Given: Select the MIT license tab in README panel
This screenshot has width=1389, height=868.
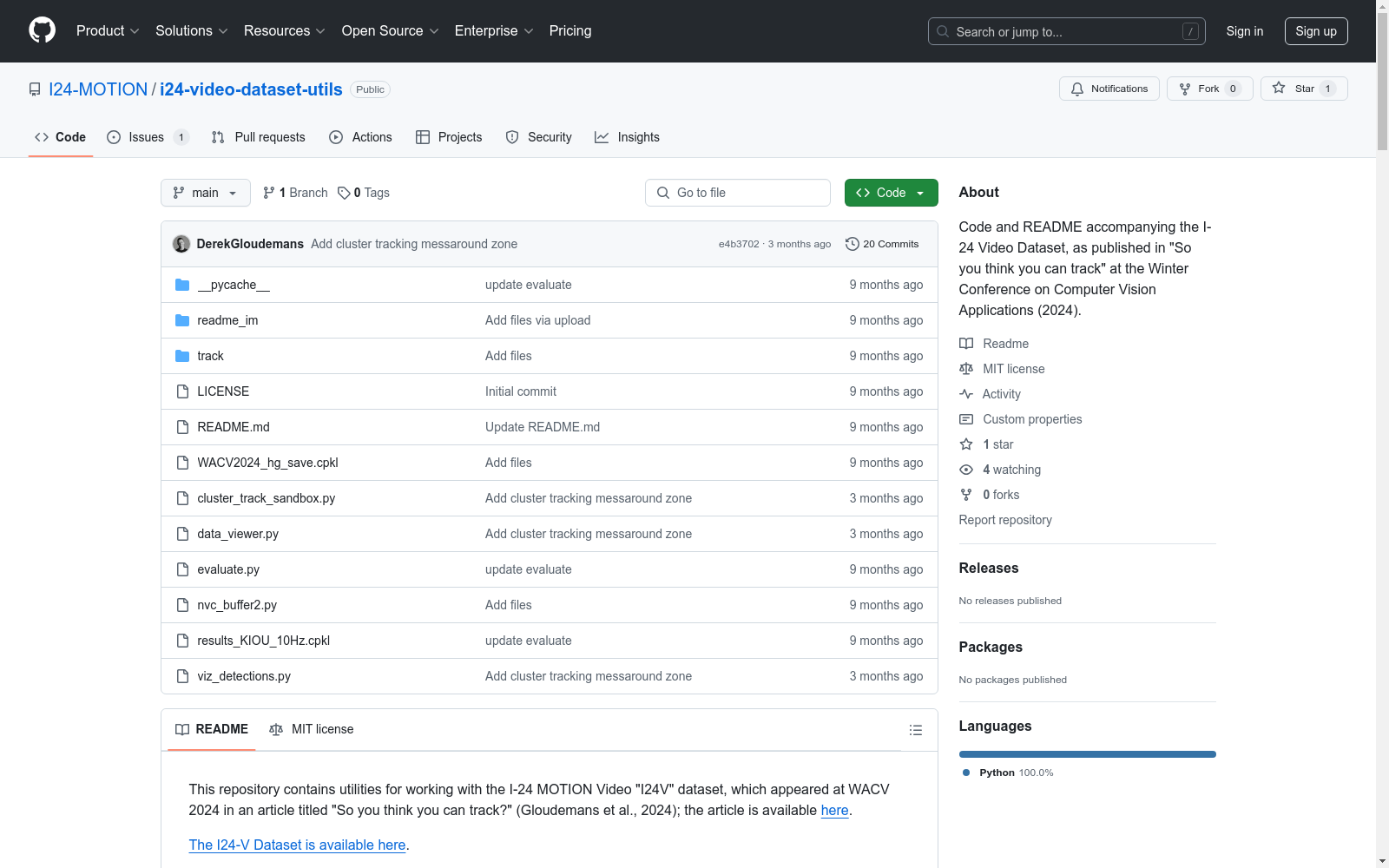Looking at the screenshot, I should (312, 729).
